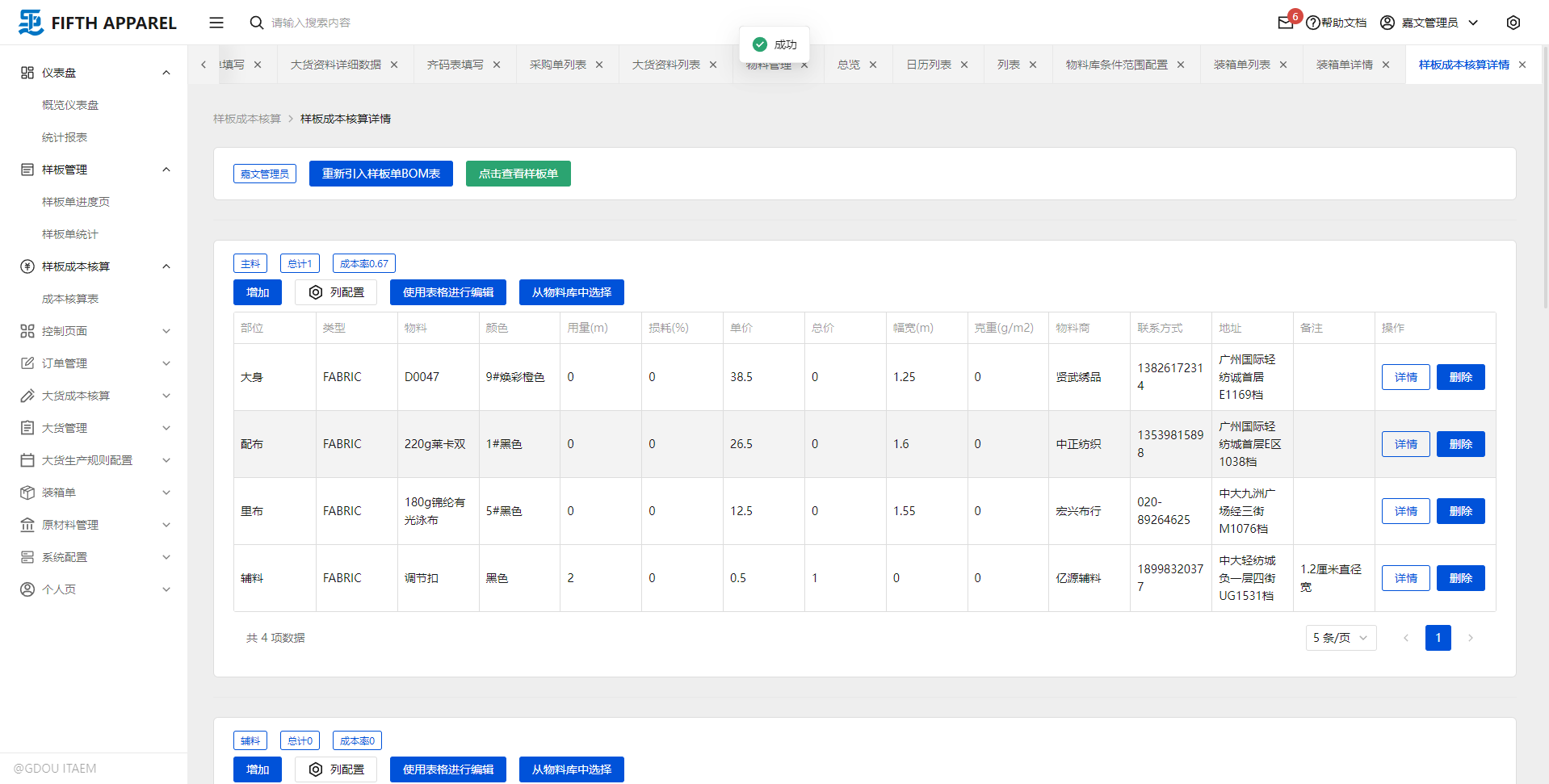Expand the 订单管理 menu group
The height and width of the screenshot is (784, 1549).
click(166, 363)
